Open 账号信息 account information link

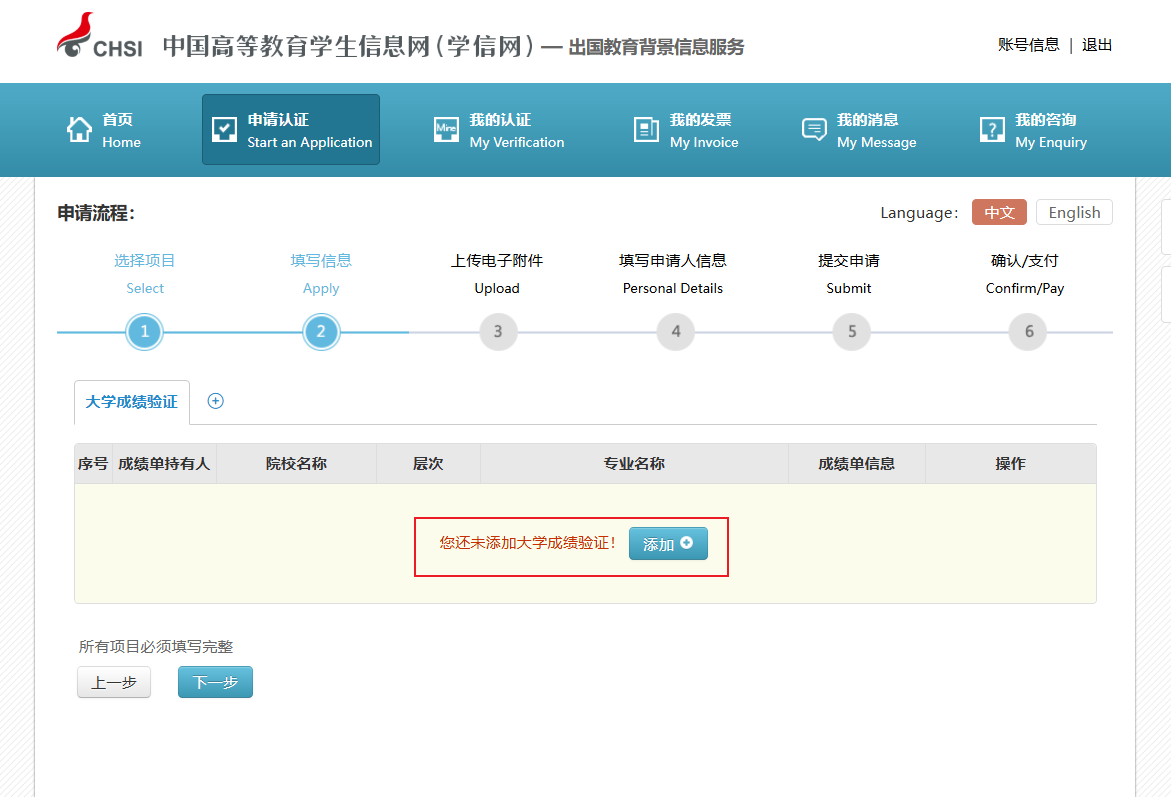point(1028,45)
